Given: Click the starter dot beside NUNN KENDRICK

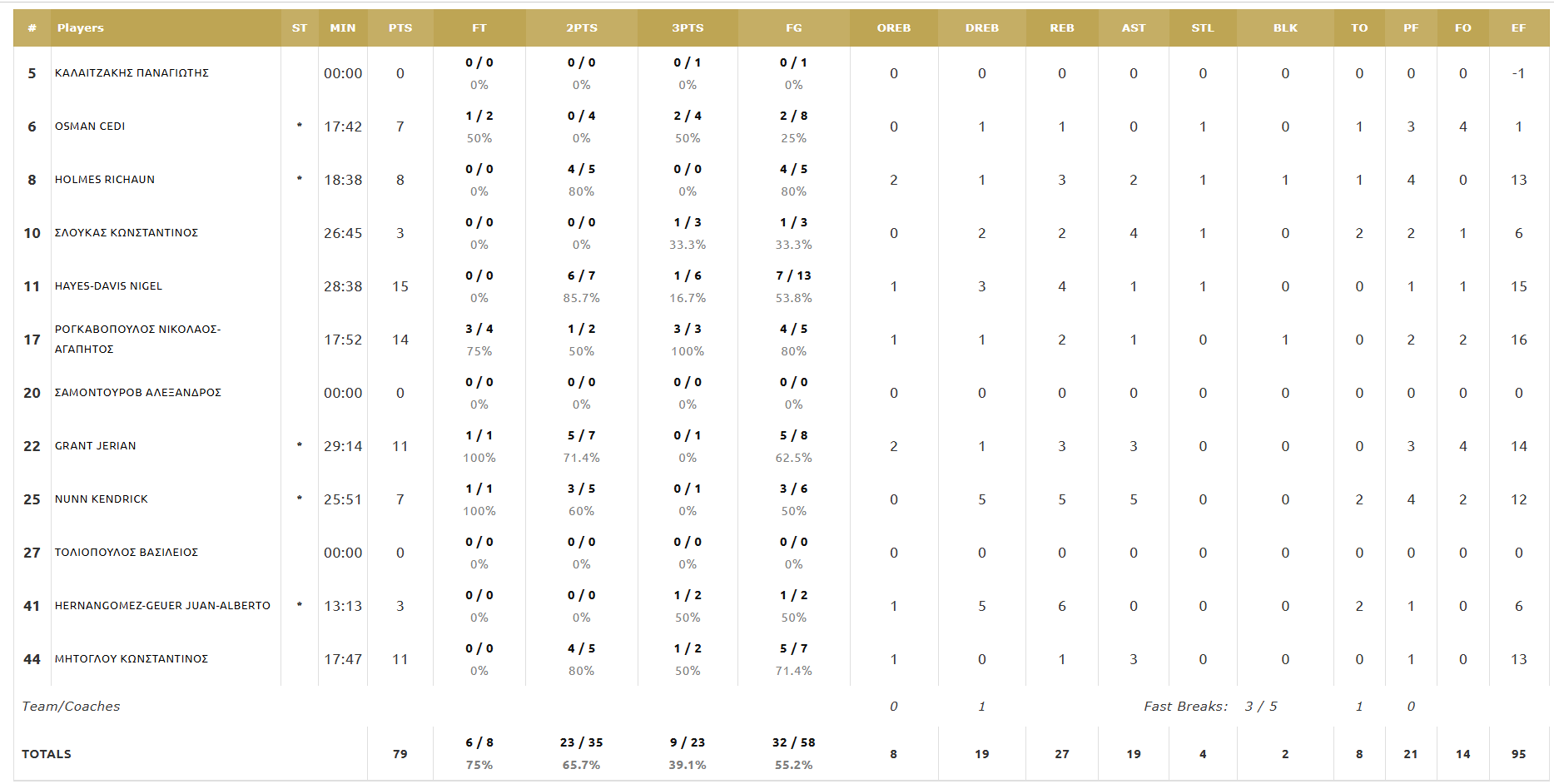Looking at the screenshot, I should coord(300,499).
